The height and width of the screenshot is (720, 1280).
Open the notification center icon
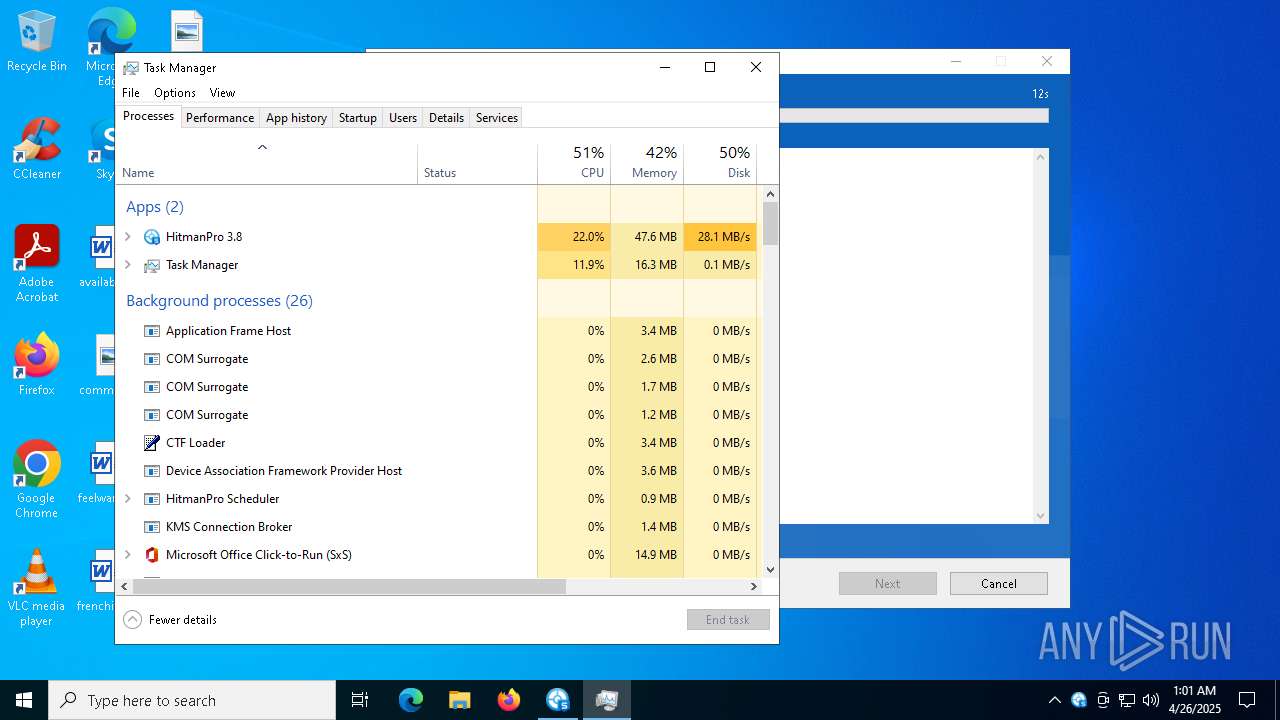tap(1247, 700)
